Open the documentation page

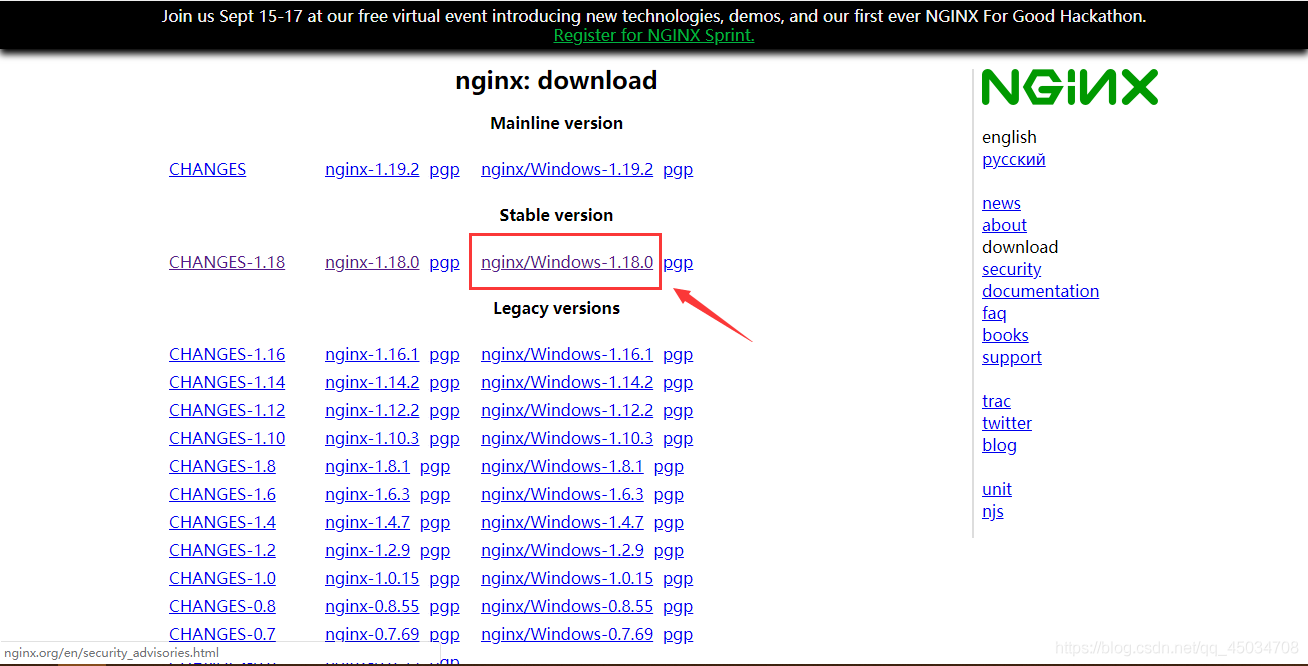(1040, 291)
